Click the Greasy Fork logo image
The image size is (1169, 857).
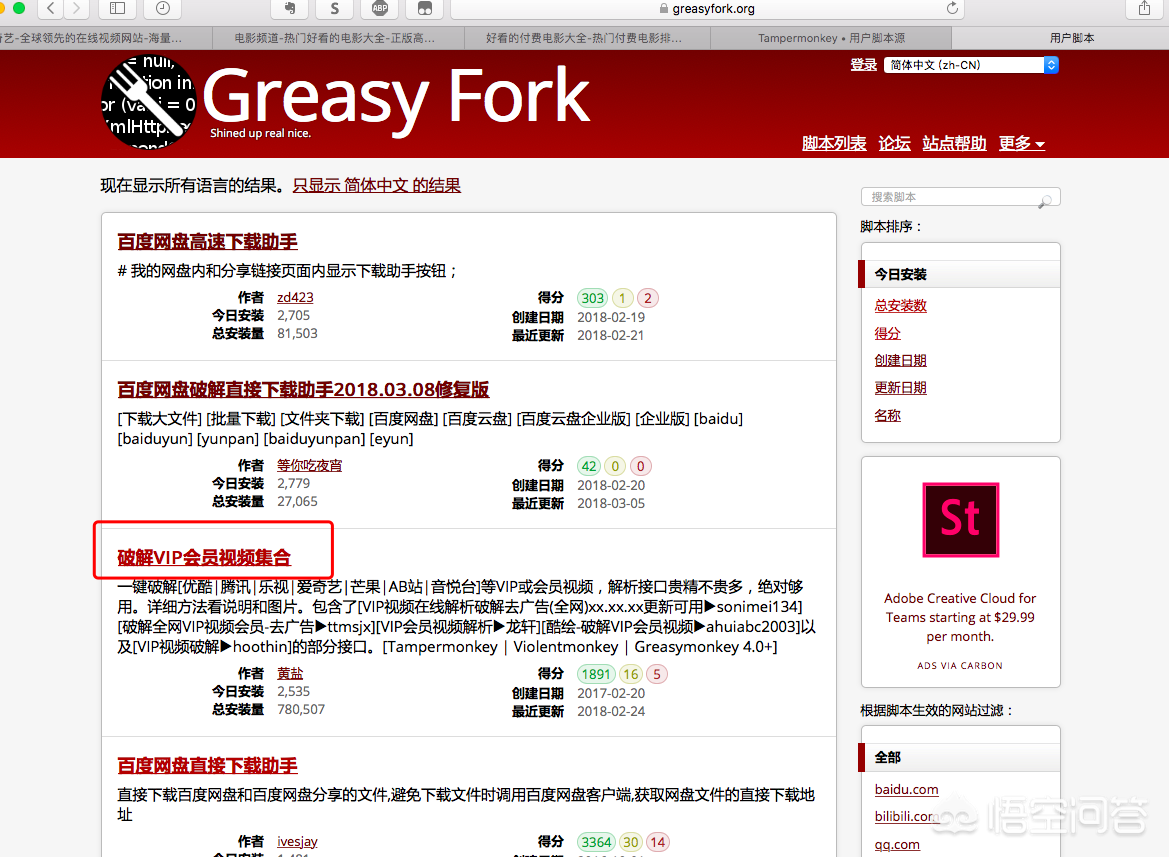150,100
